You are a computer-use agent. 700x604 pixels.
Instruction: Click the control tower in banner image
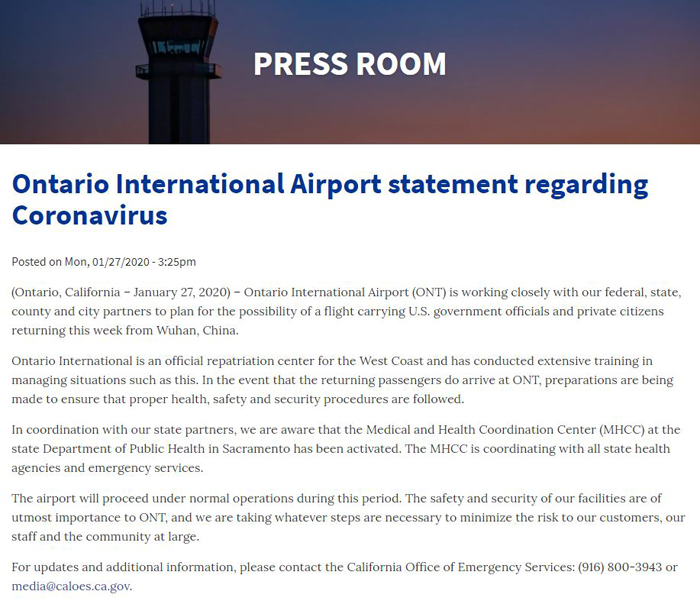click(178, 72)
